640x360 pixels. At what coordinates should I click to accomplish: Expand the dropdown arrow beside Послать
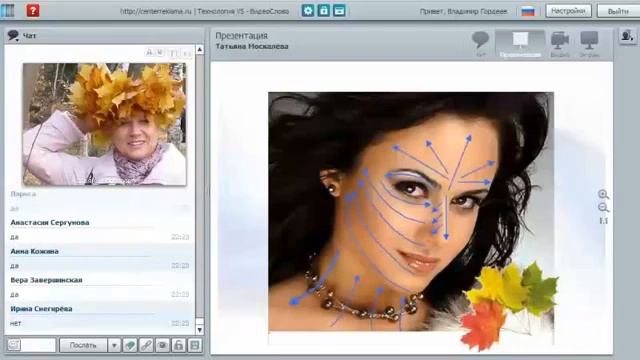[x=114, y=345]
